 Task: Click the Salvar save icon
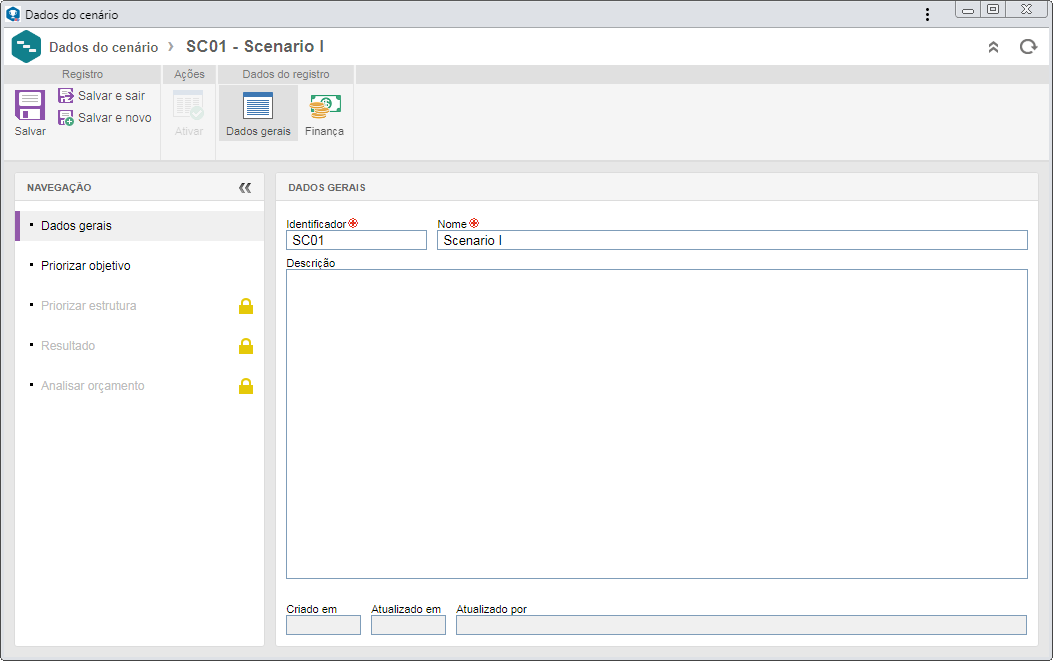click(x=30, y=105)
